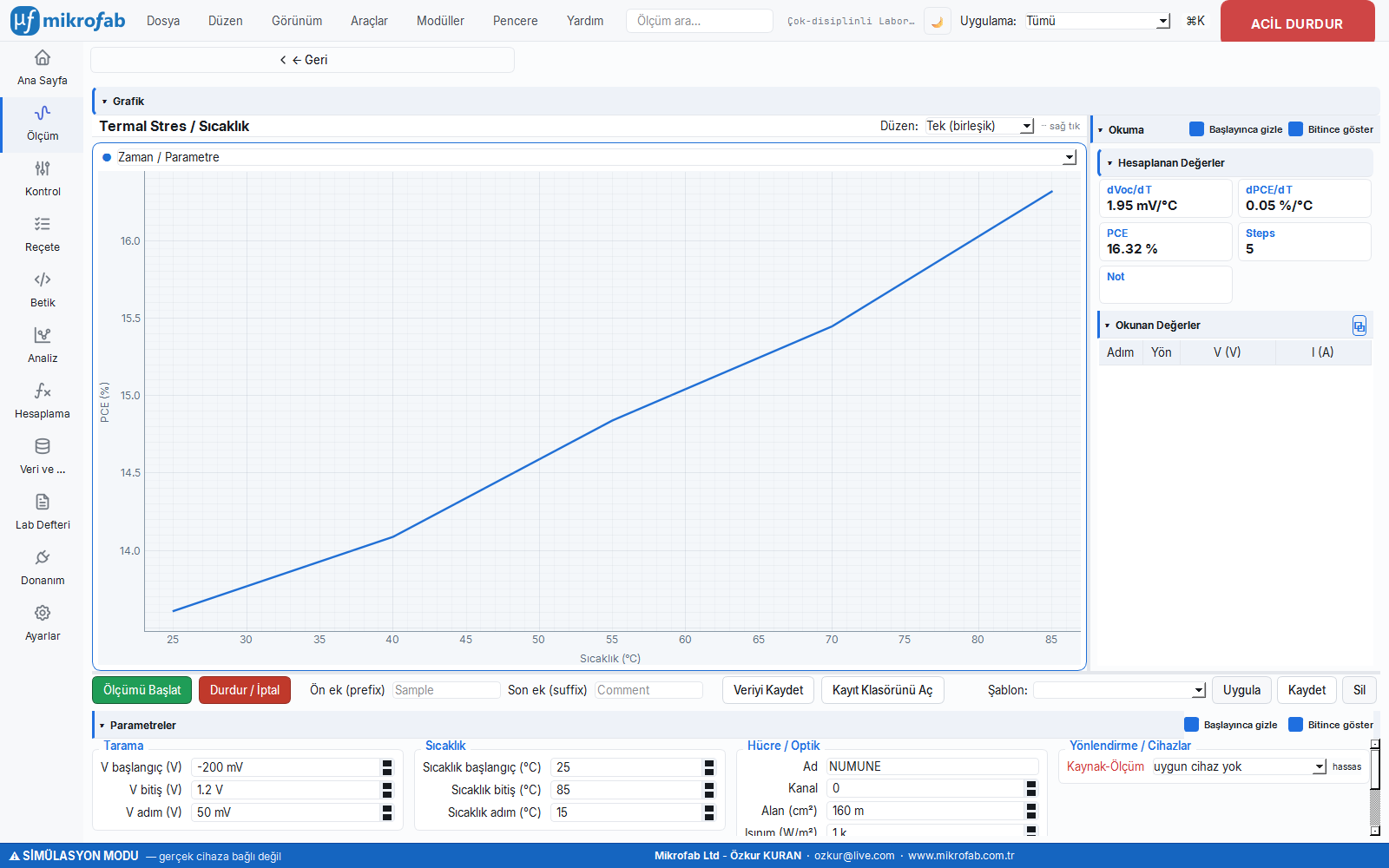Screen dimensions: 1389x868
Task: Open the Dosya menu
Action: (x=163, y=21)
